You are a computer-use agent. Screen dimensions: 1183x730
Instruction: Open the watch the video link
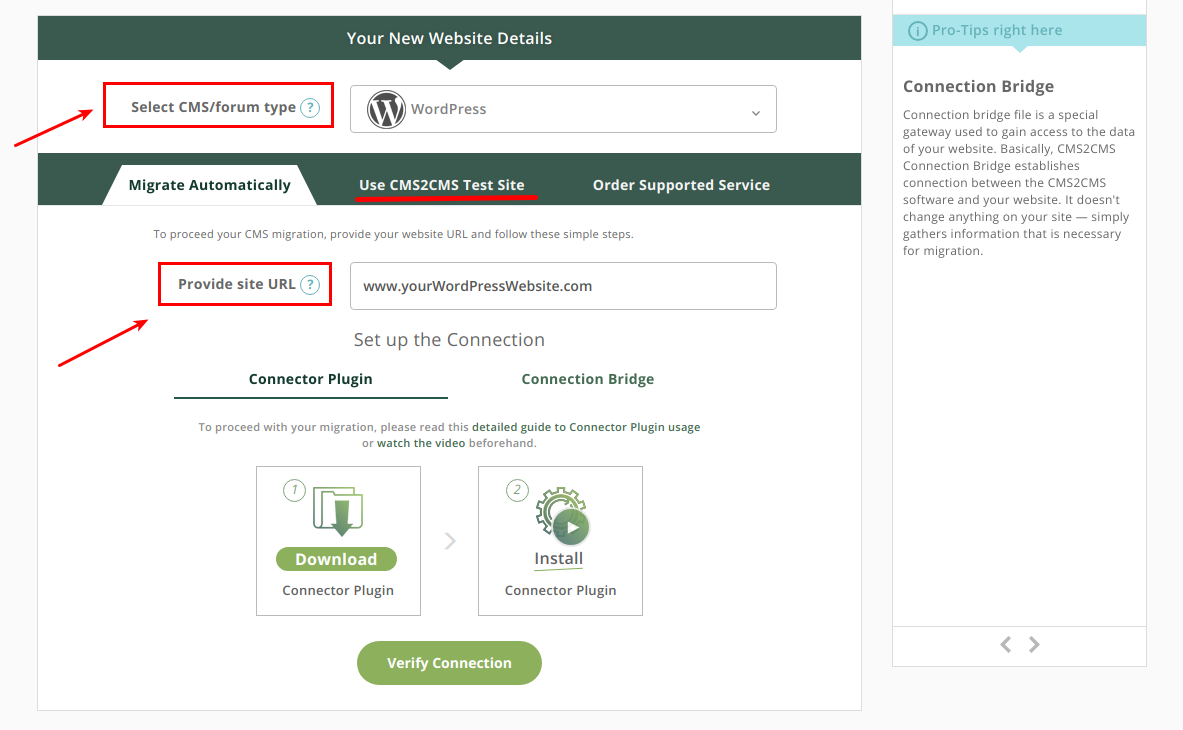pyautogui.click(x=421, y=443)
